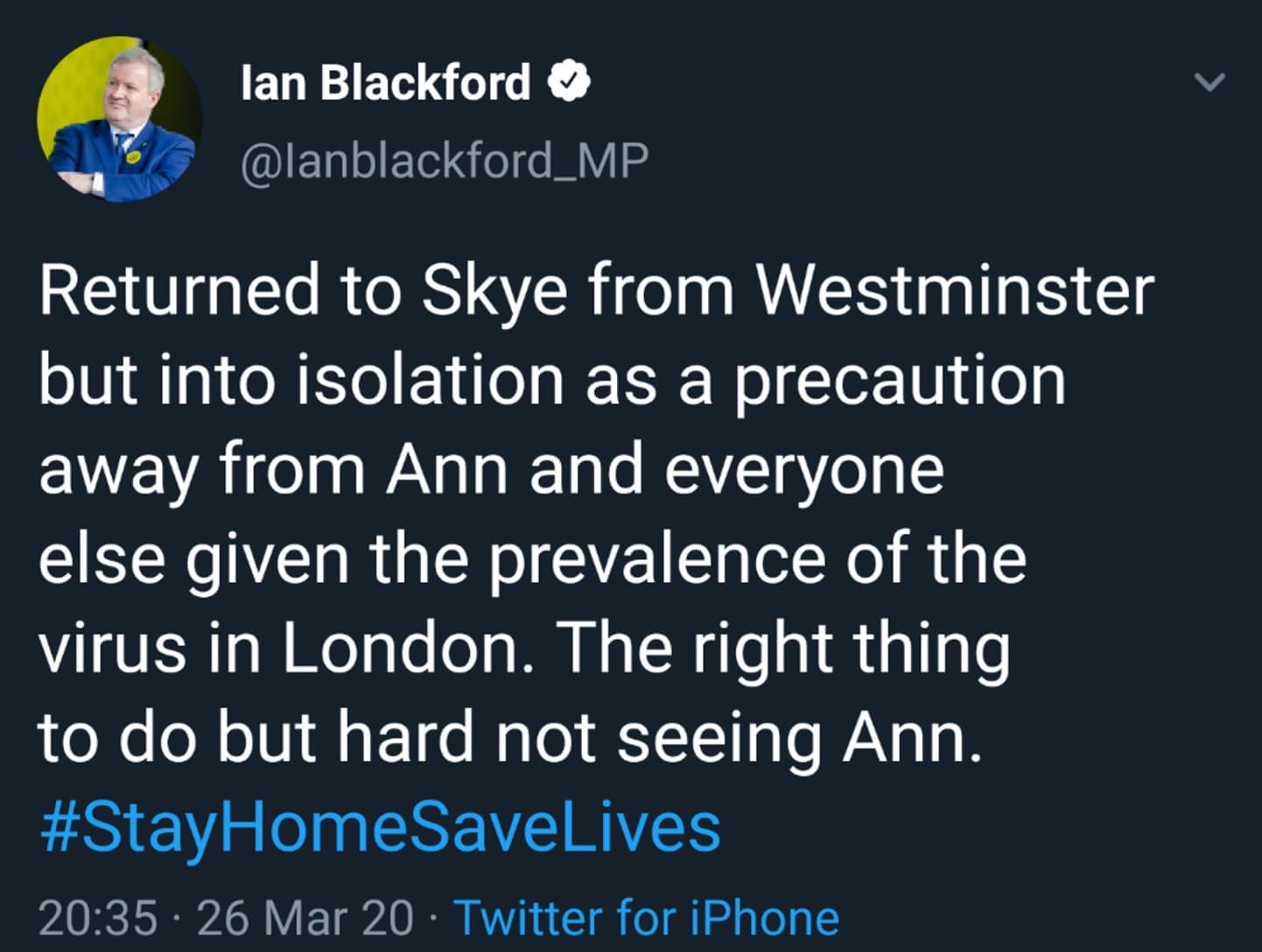
Task: Click the phrase "The right thing"
Action: click(x=783, y=650)
